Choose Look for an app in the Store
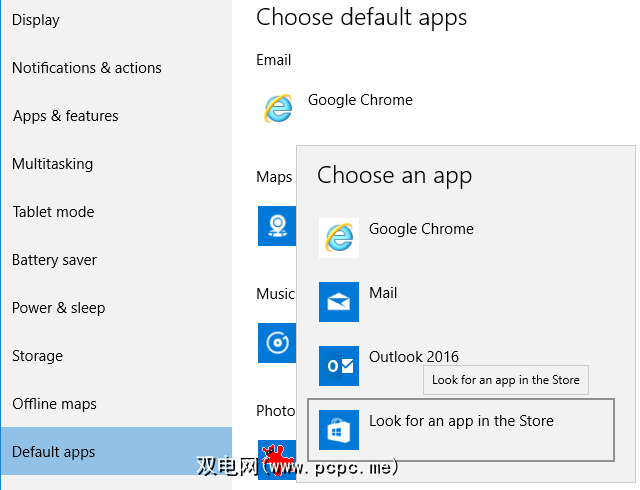The width and height of the screenshot is (640, 490). [461, 421]
